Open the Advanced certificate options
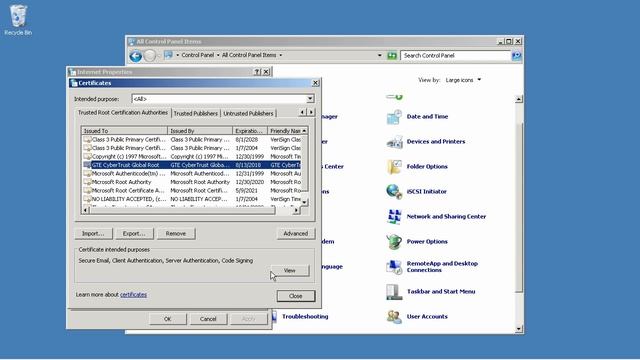 (x=296, y=234)
